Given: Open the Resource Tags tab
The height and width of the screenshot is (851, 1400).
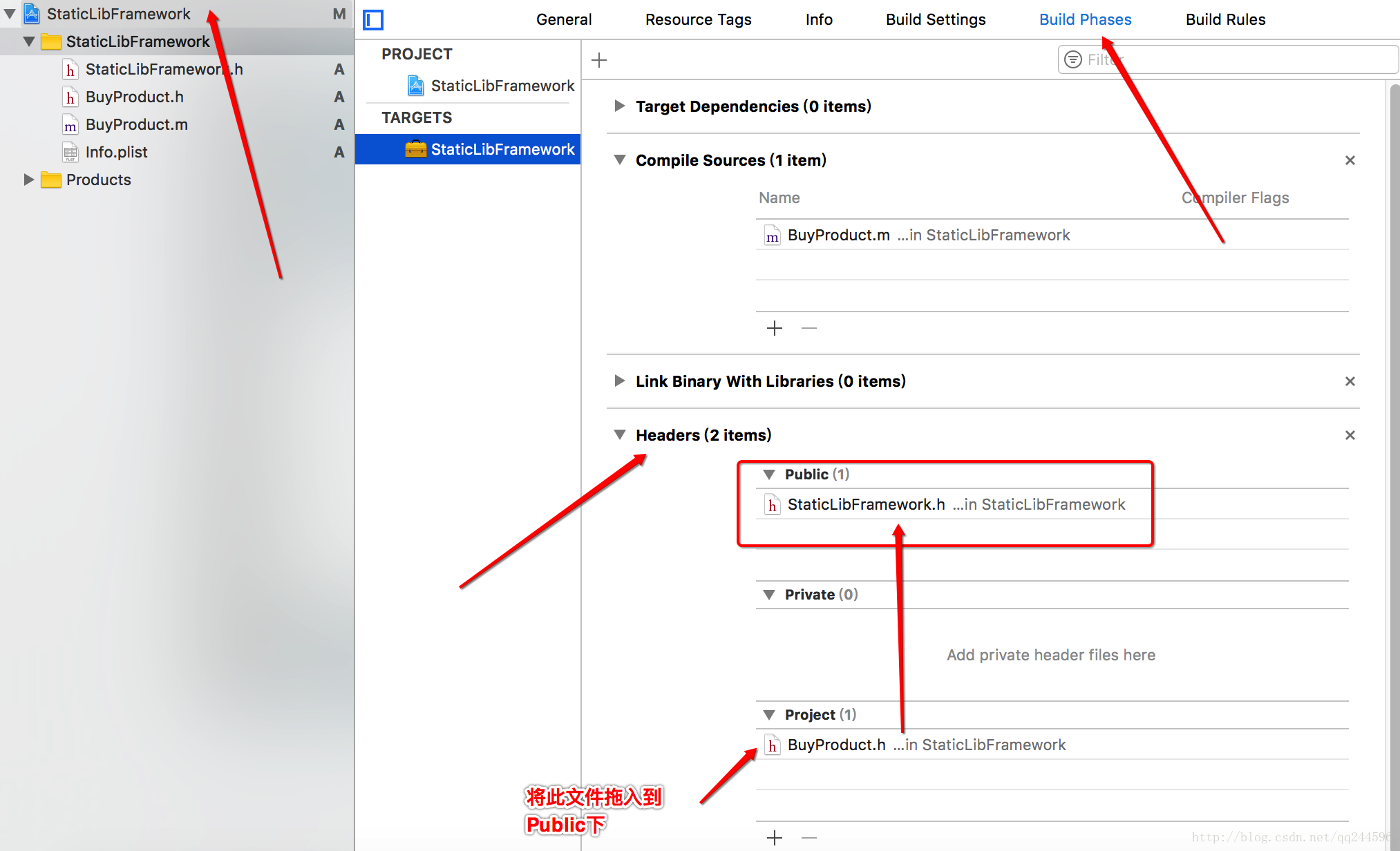Looking at the screenshot, I should pyautogui.click(x=698, y=19).
